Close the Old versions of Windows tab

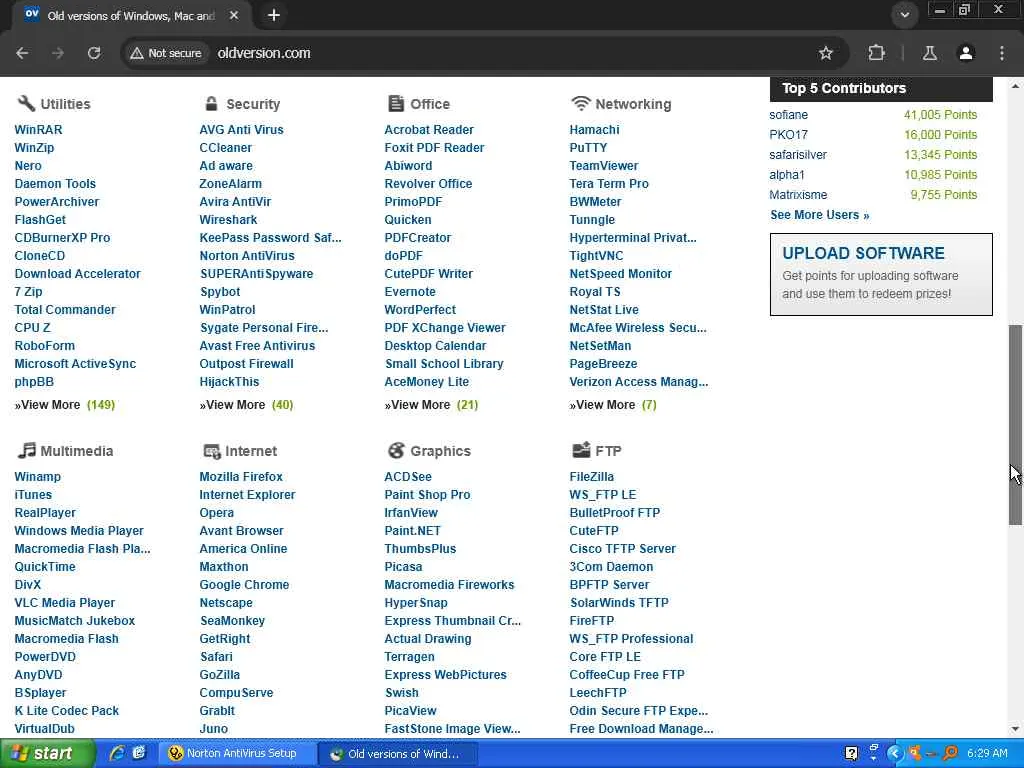(x=234, y=15)
